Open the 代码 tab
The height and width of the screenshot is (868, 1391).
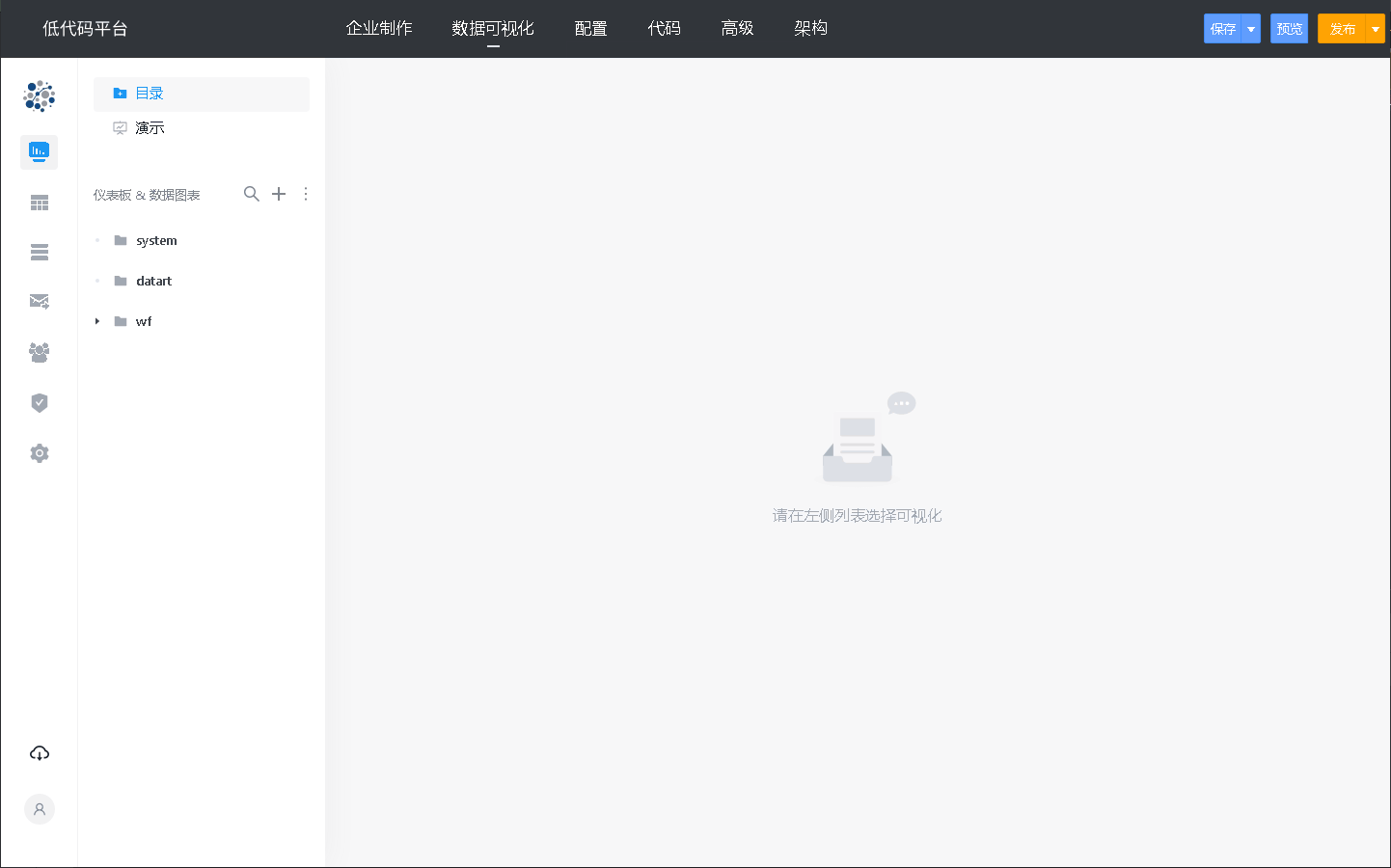[665, 28]
